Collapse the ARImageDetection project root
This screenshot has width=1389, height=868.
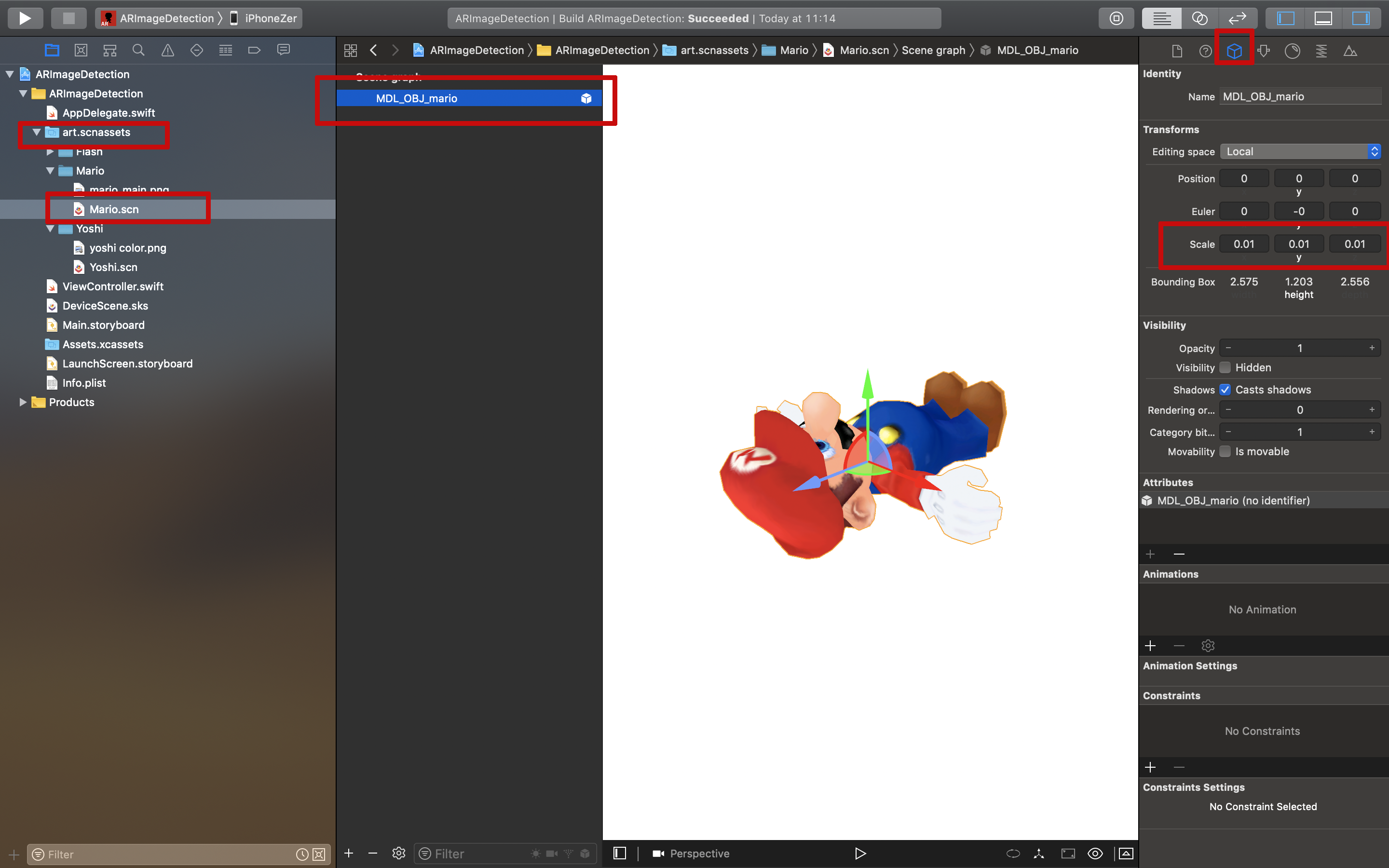(10, 74)
